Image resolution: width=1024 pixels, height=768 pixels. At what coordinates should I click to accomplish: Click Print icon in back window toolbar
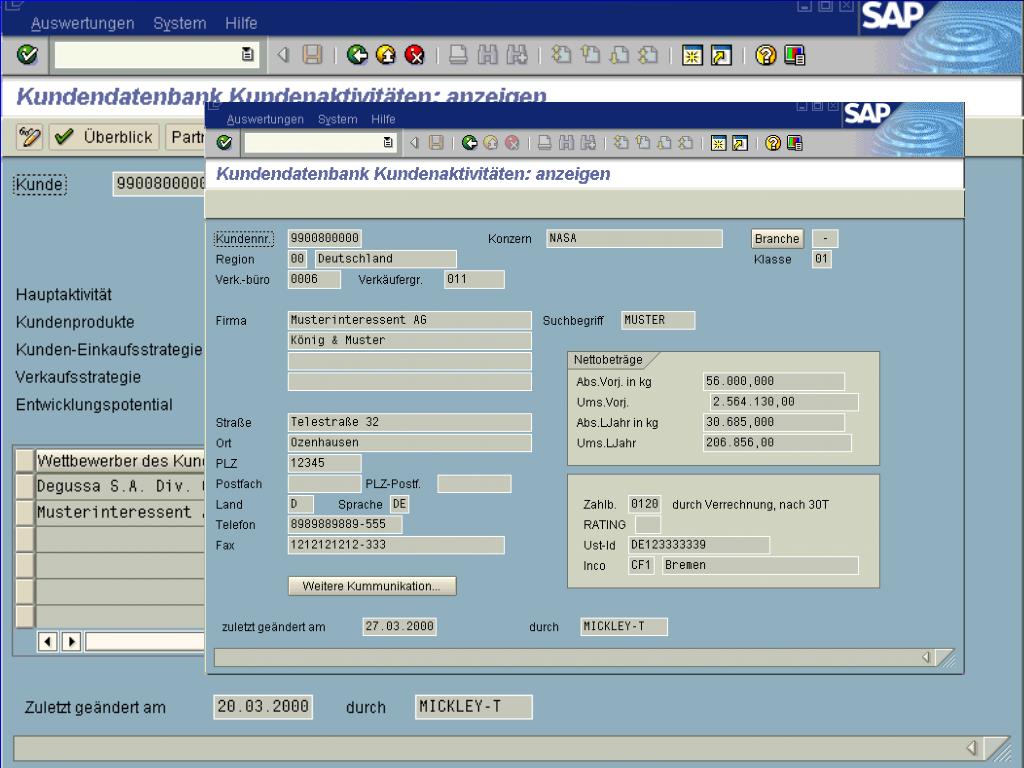tap(458, 55)
